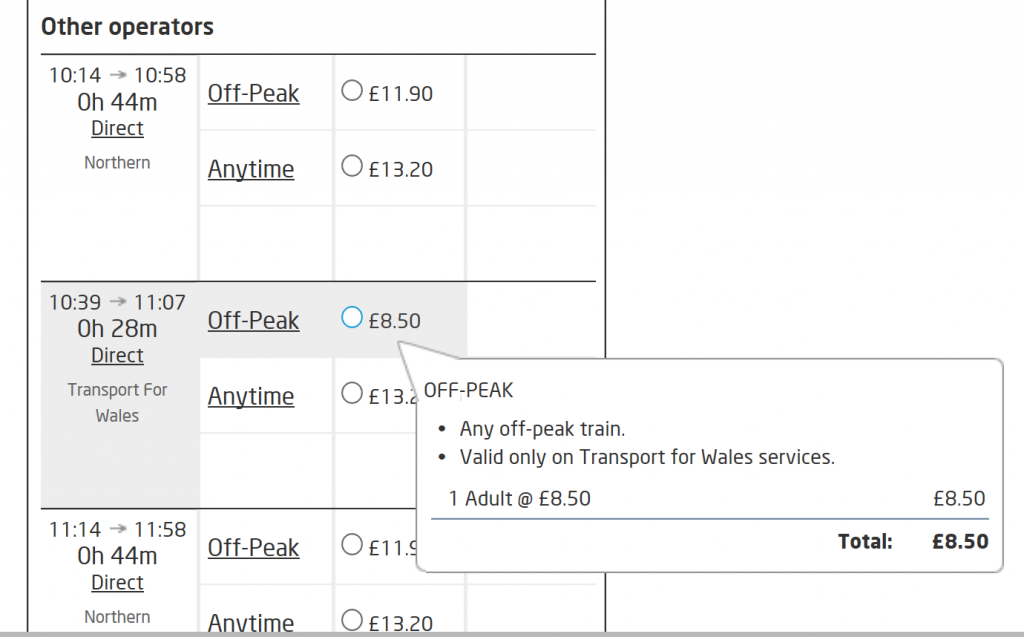Open Anytime link for 11:14 Northern train

tap(251, 623)
